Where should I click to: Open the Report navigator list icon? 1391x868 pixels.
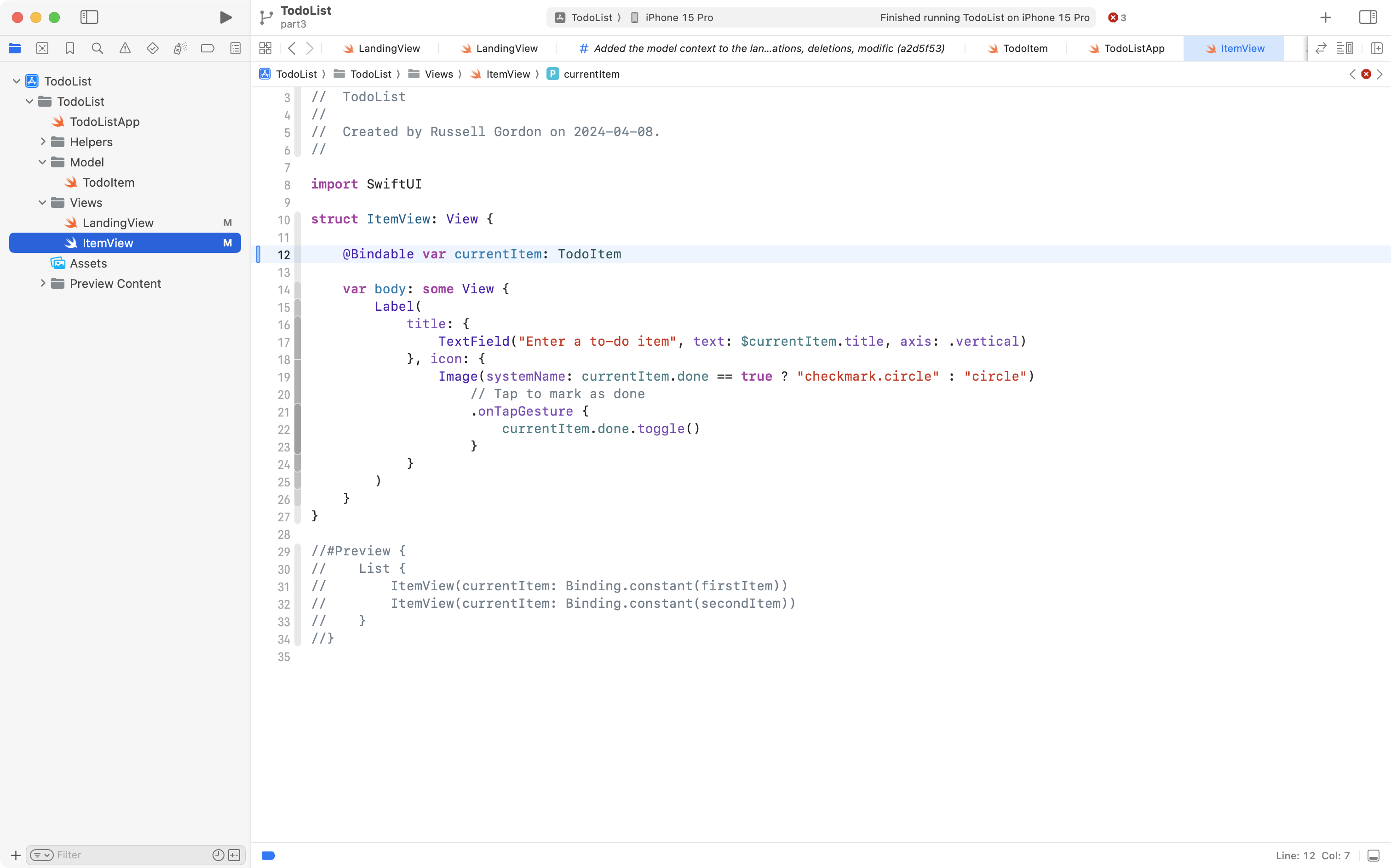coord(235,48)
